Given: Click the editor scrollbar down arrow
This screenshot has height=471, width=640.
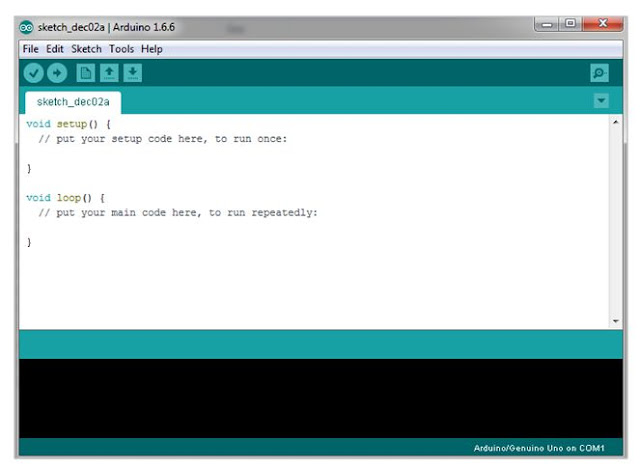Looking at the screenshot, I should point(616,321).
